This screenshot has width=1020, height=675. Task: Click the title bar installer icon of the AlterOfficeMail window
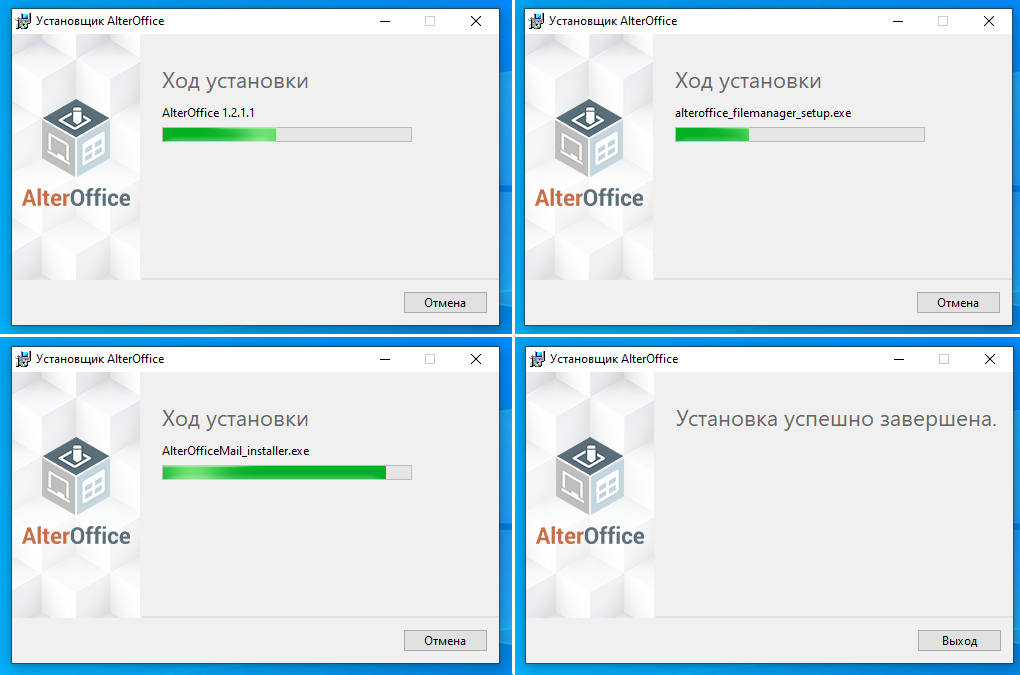(x=23, y=359)
